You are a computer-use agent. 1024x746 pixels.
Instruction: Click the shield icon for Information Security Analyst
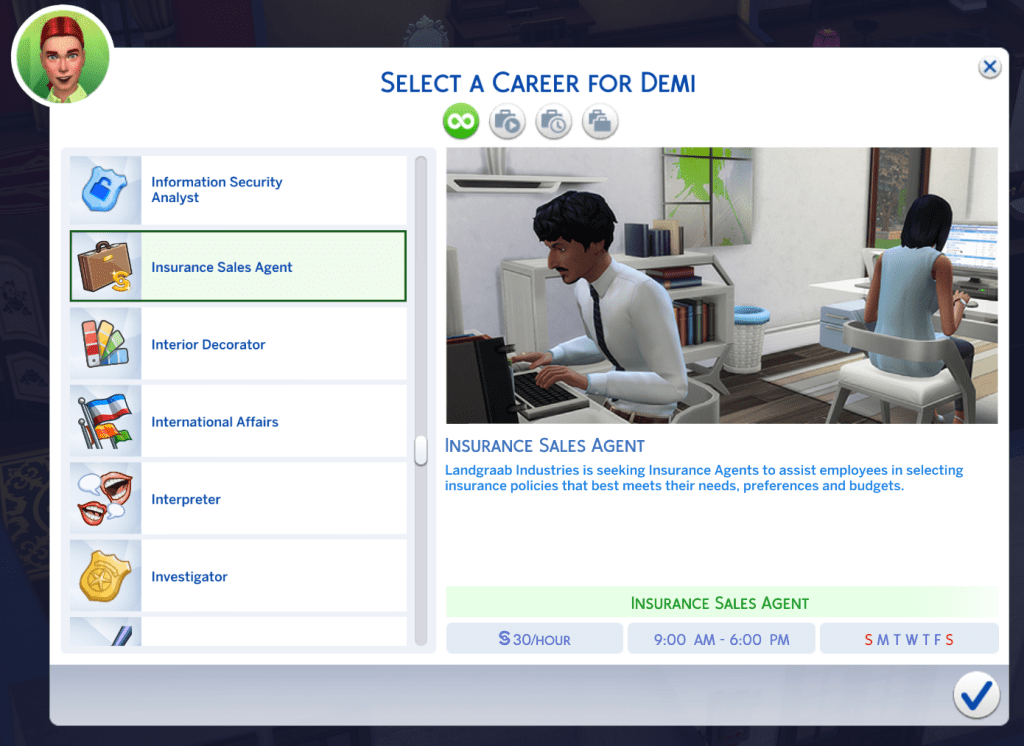pos(104,189)
